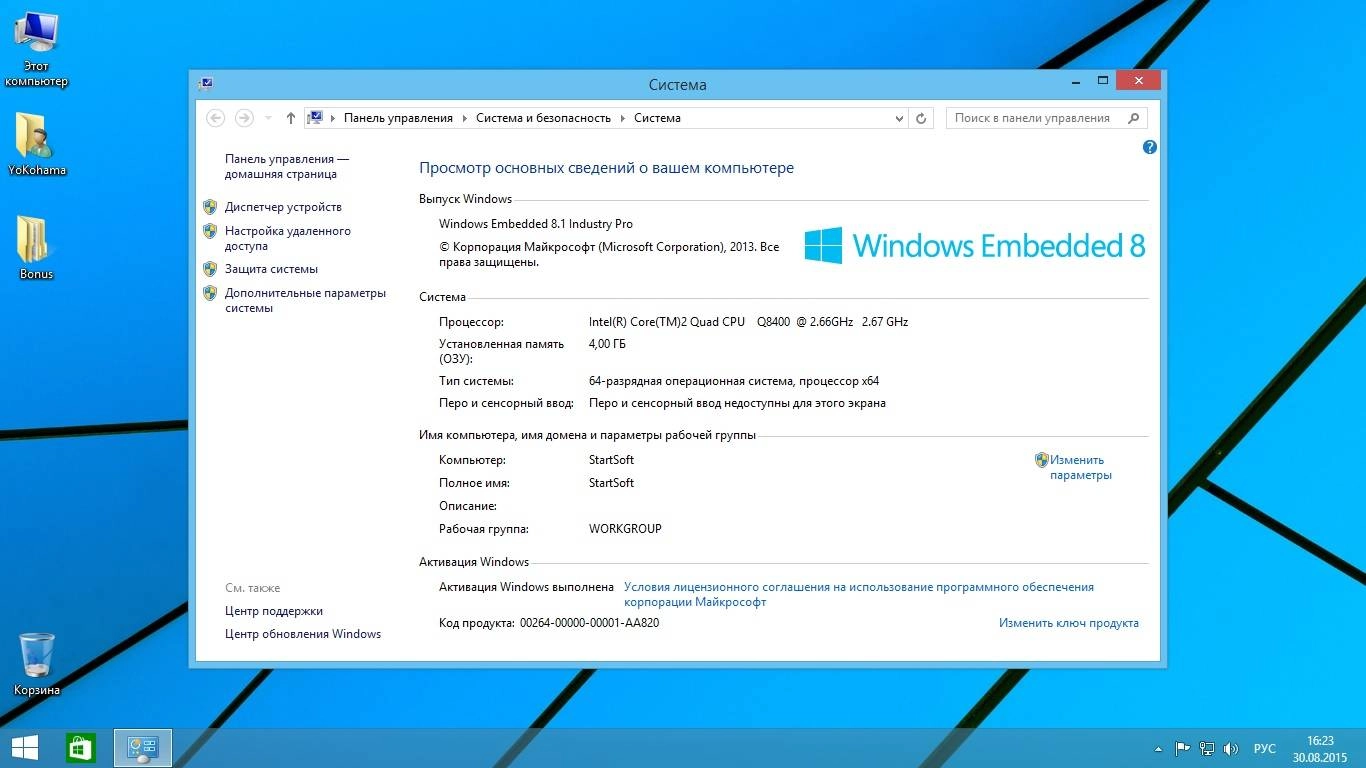
Task: Click the volume speaker tray icon
Action: tap(1231, 748)
